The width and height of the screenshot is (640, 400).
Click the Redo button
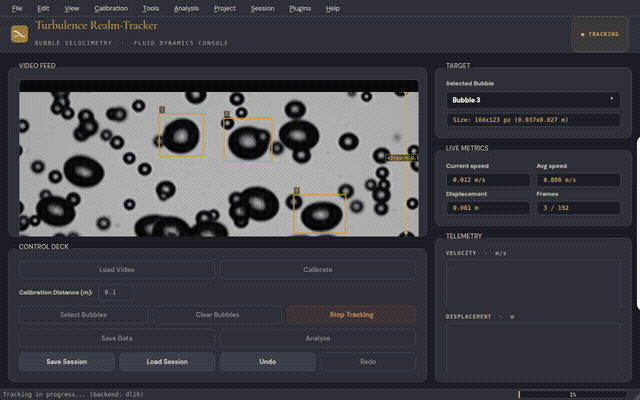pyautogui.click(x=368, y=362)
